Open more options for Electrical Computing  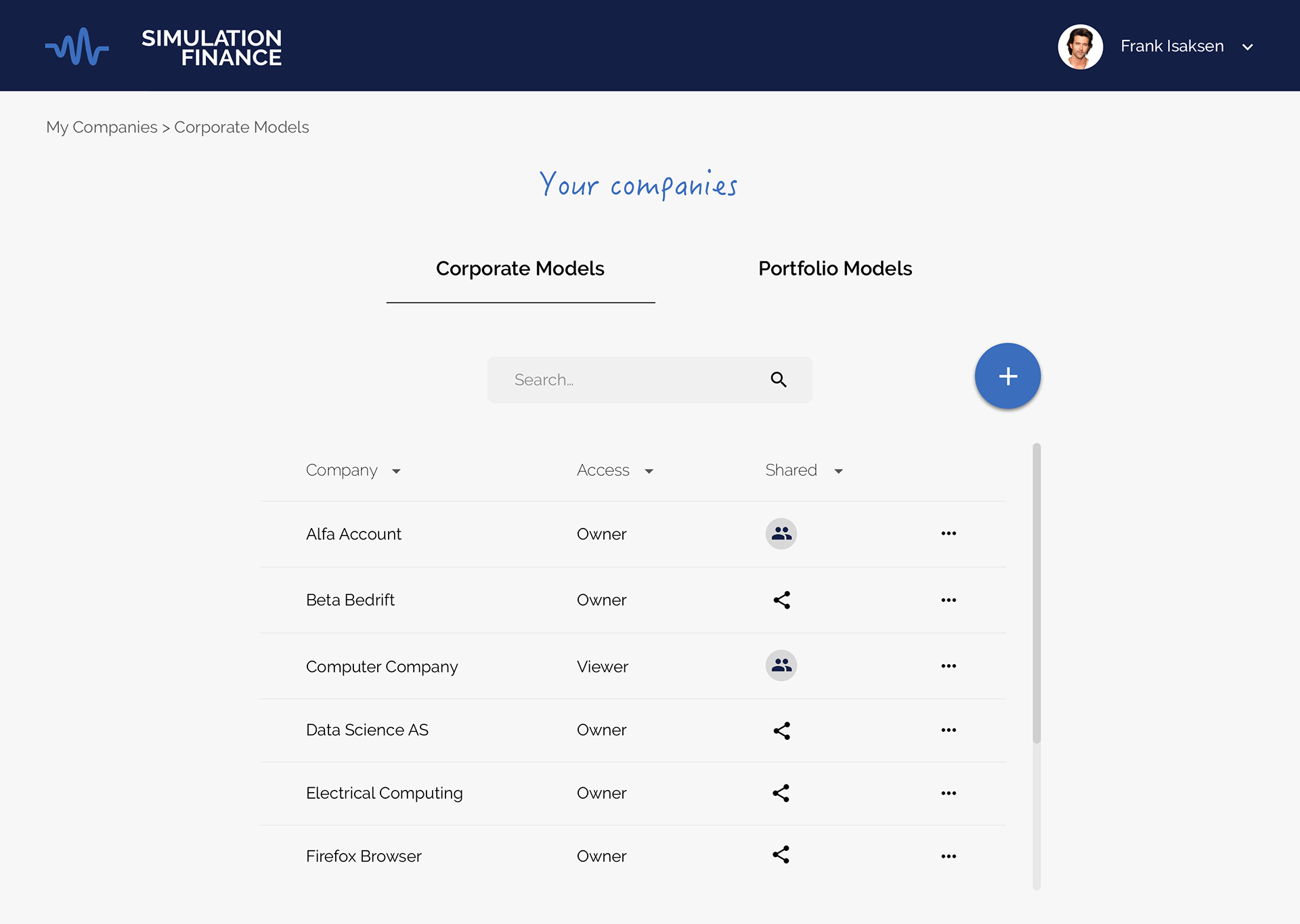[949, 793]
